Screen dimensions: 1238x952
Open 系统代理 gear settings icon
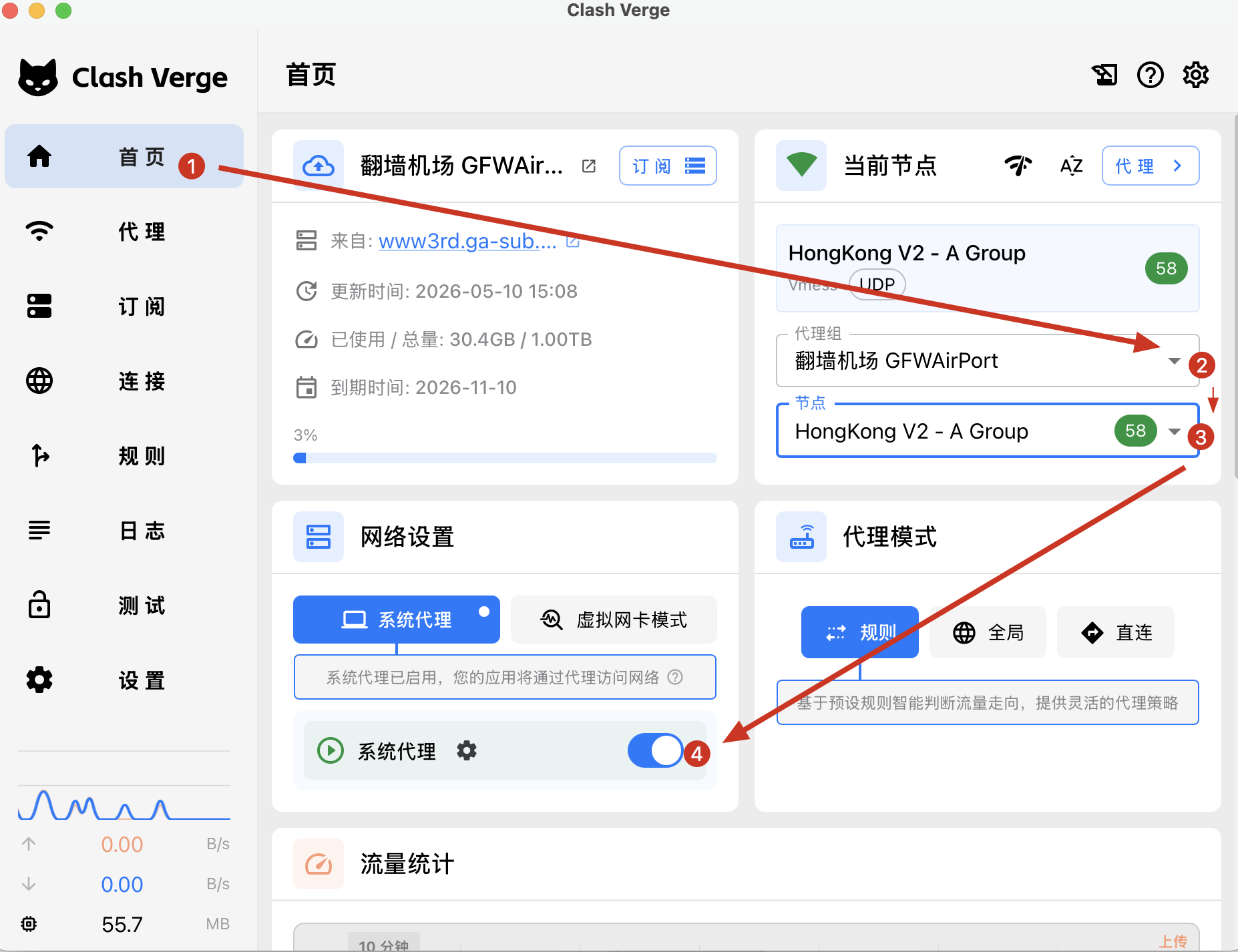pyautogui.click(x=467, y=750)
